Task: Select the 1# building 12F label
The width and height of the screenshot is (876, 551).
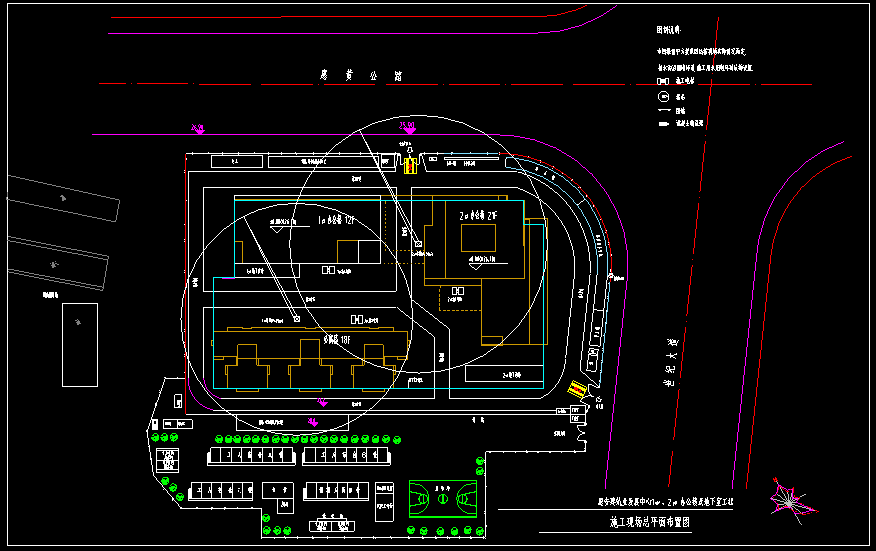Action: coord(336,220)
